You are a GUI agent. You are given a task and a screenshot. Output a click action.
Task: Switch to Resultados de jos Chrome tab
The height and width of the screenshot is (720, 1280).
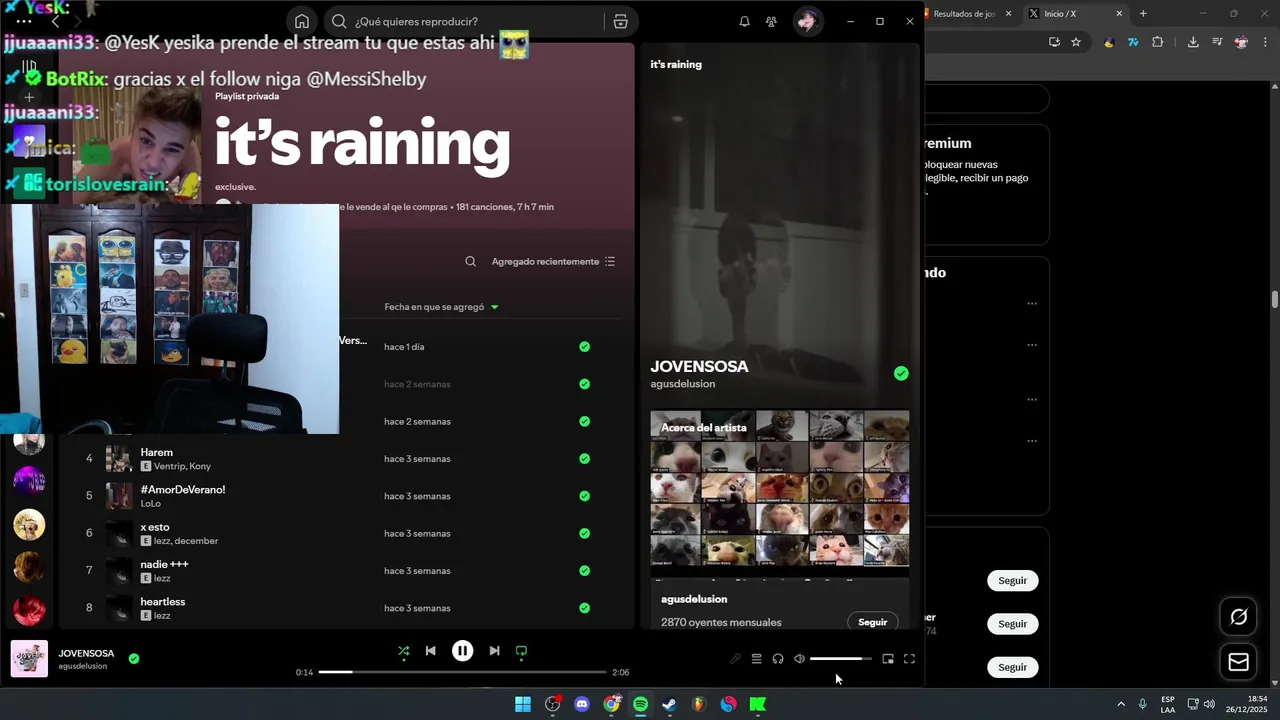[x=965, y=14]
